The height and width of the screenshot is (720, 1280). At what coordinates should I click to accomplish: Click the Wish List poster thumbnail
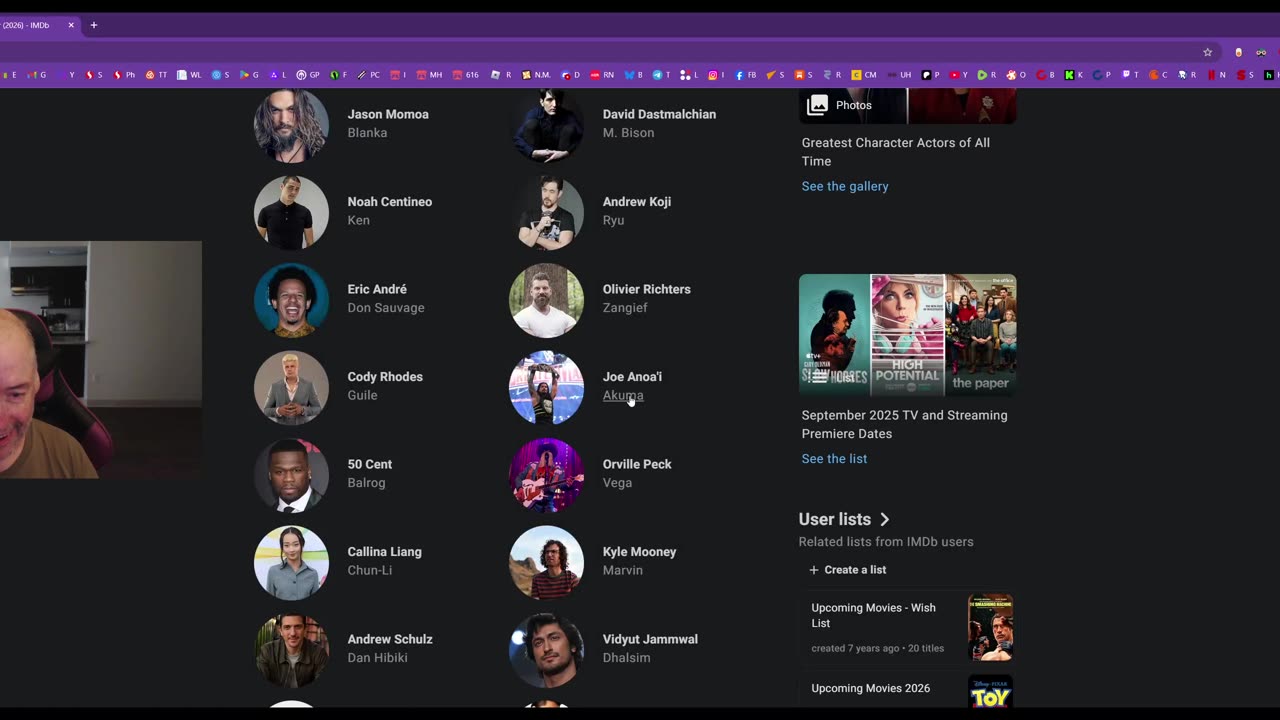click(x=990, y=628)
